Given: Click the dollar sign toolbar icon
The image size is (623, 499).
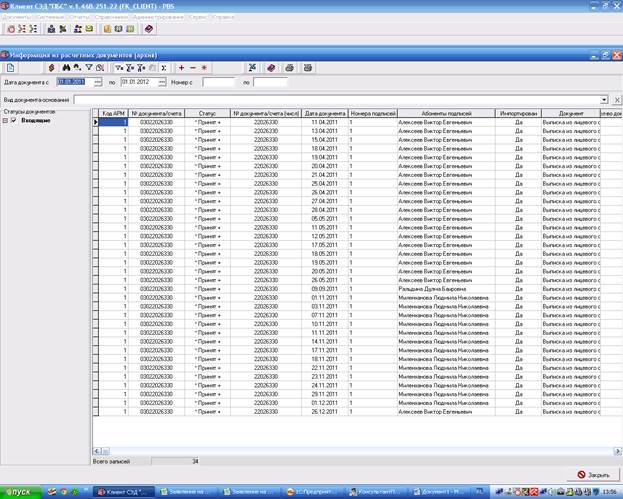Looking at the screenshot, I should tap(51, 68).
